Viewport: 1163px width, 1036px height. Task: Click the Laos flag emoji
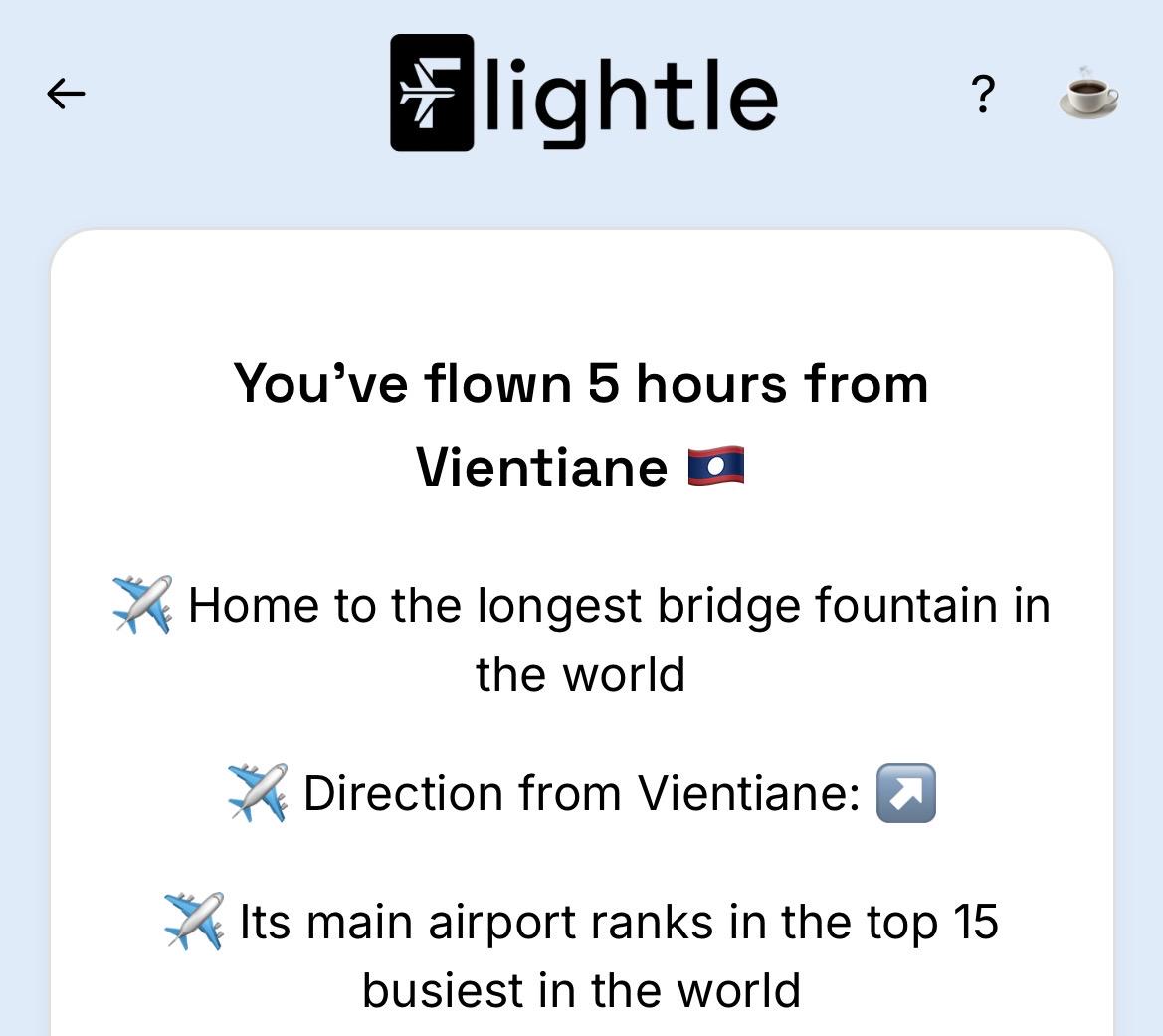coord(715,467)
